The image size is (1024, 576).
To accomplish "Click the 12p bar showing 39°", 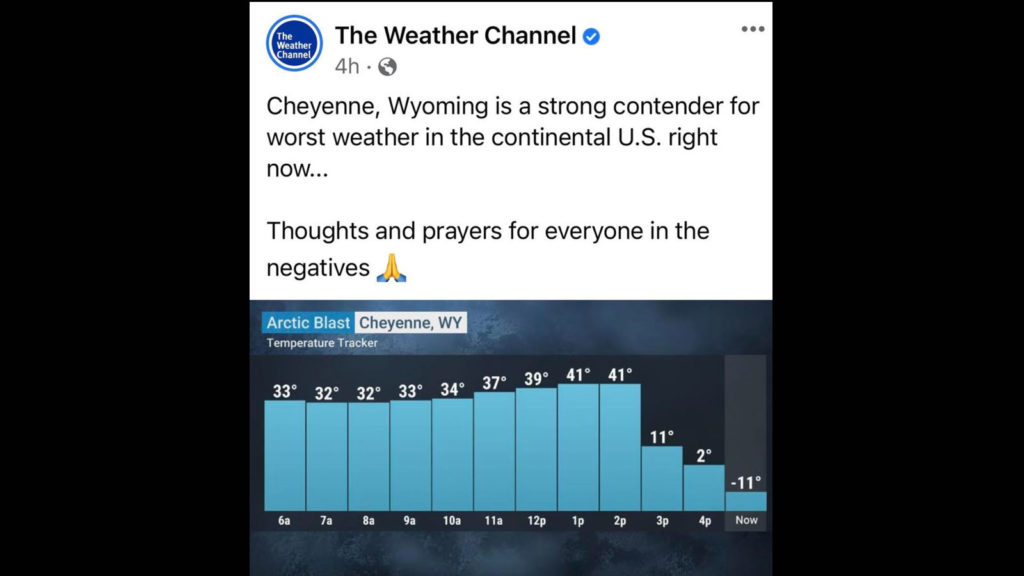I will point(536,449).
